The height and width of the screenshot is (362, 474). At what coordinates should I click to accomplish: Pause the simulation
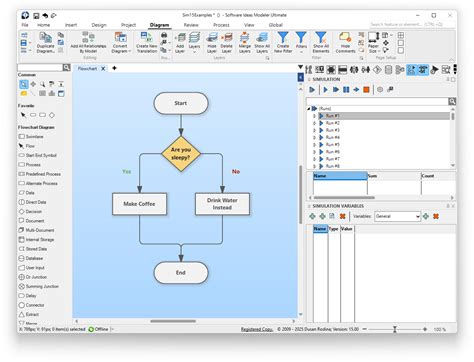[x=346, y=89]
